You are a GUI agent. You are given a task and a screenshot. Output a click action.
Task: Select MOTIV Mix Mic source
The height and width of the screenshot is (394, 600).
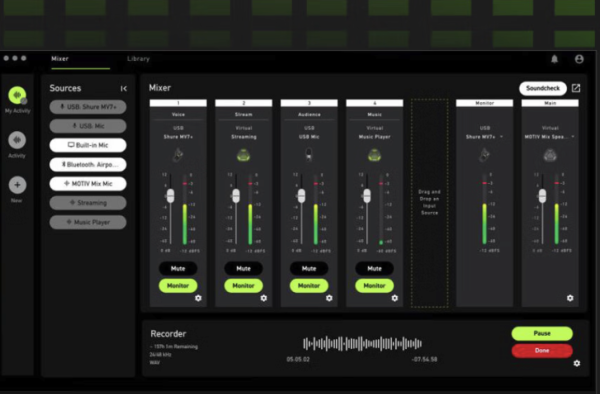(x=88, y=184)
